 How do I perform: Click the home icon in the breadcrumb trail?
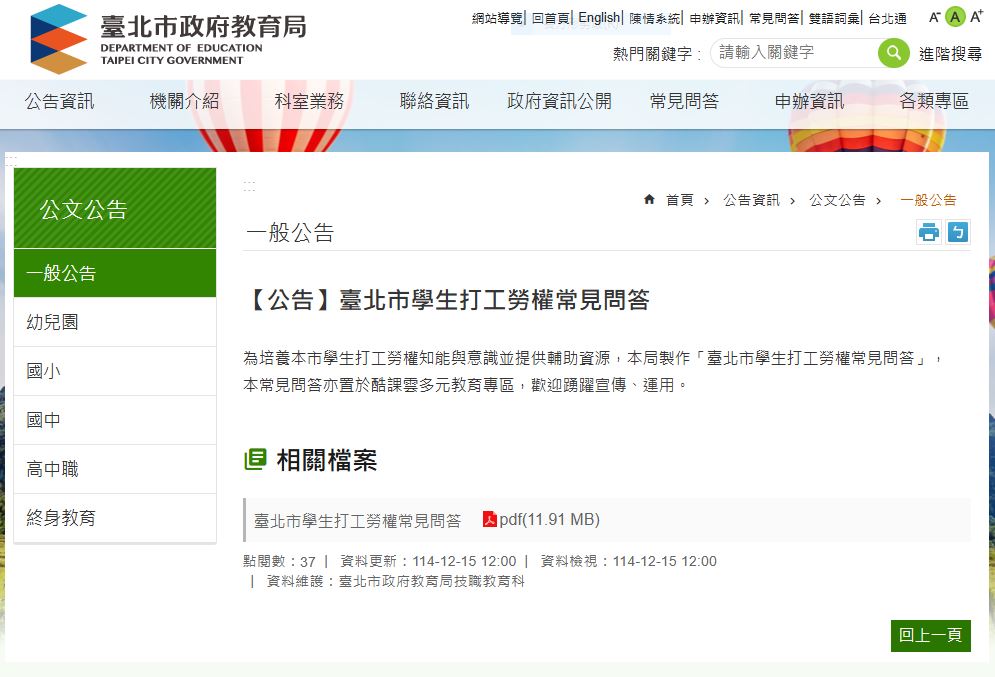pos(648,199)
